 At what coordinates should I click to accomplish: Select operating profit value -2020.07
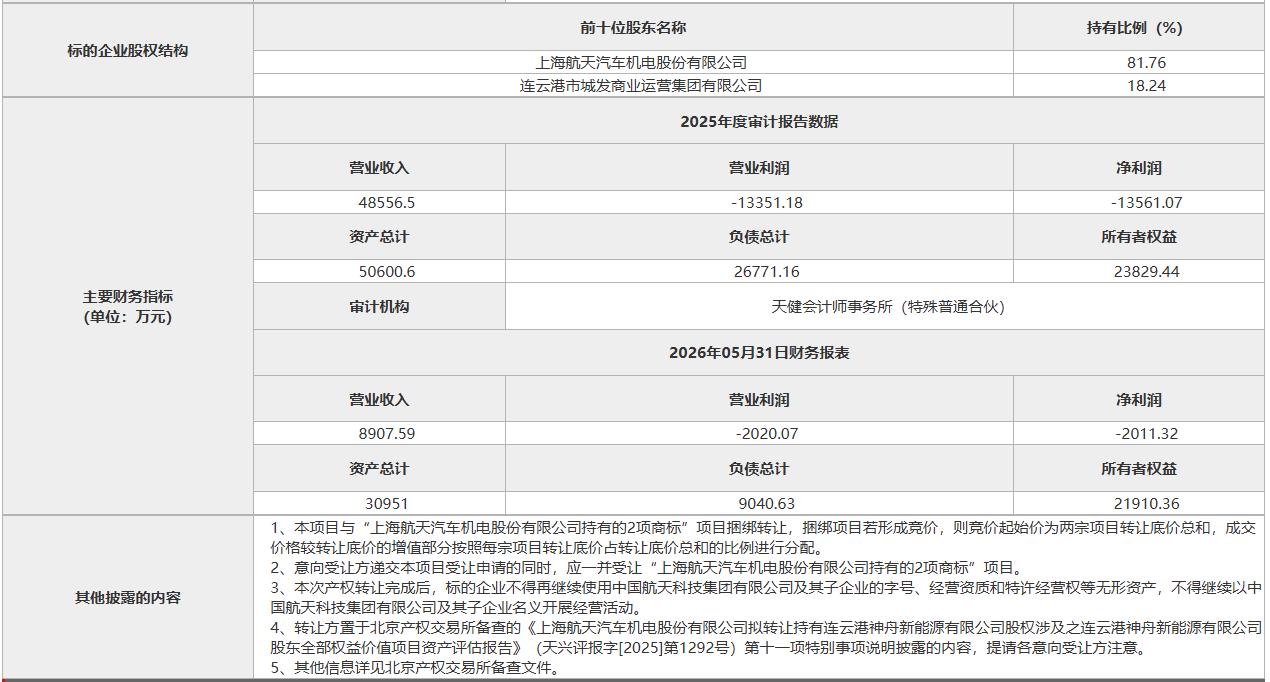(767, 434)
